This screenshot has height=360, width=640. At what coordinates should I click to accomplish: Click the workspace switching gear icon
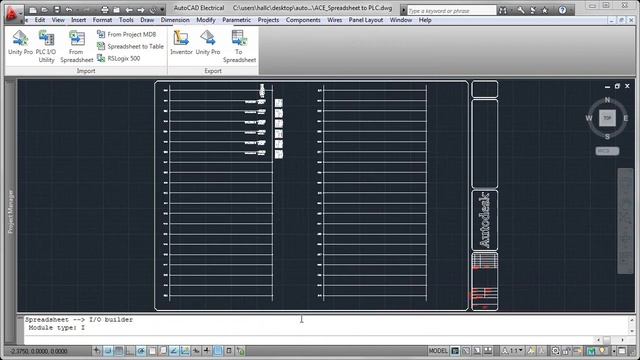(x=555, y=351)
